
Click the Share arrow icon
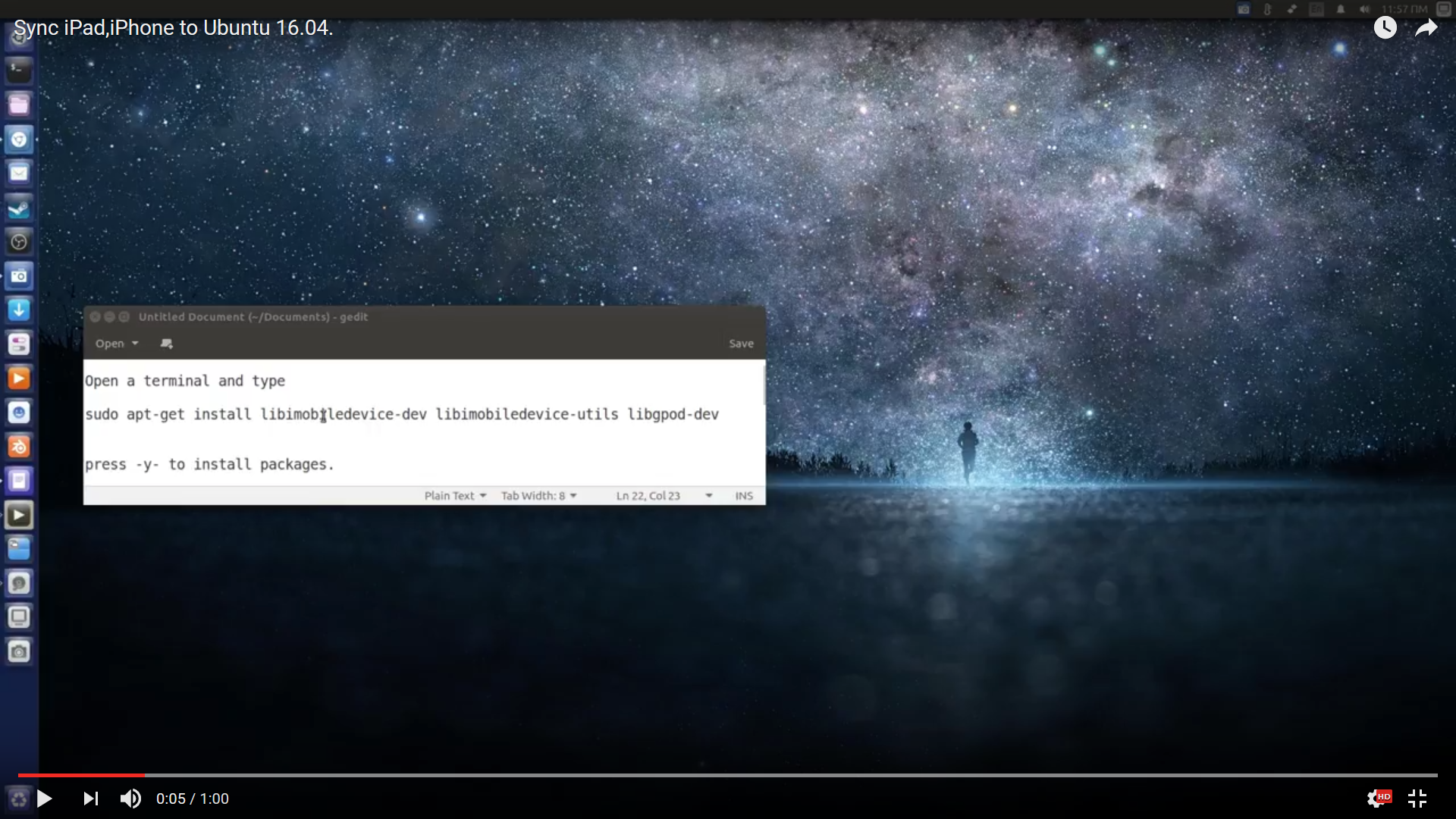pyautogui.click(x=1426, y=28)
